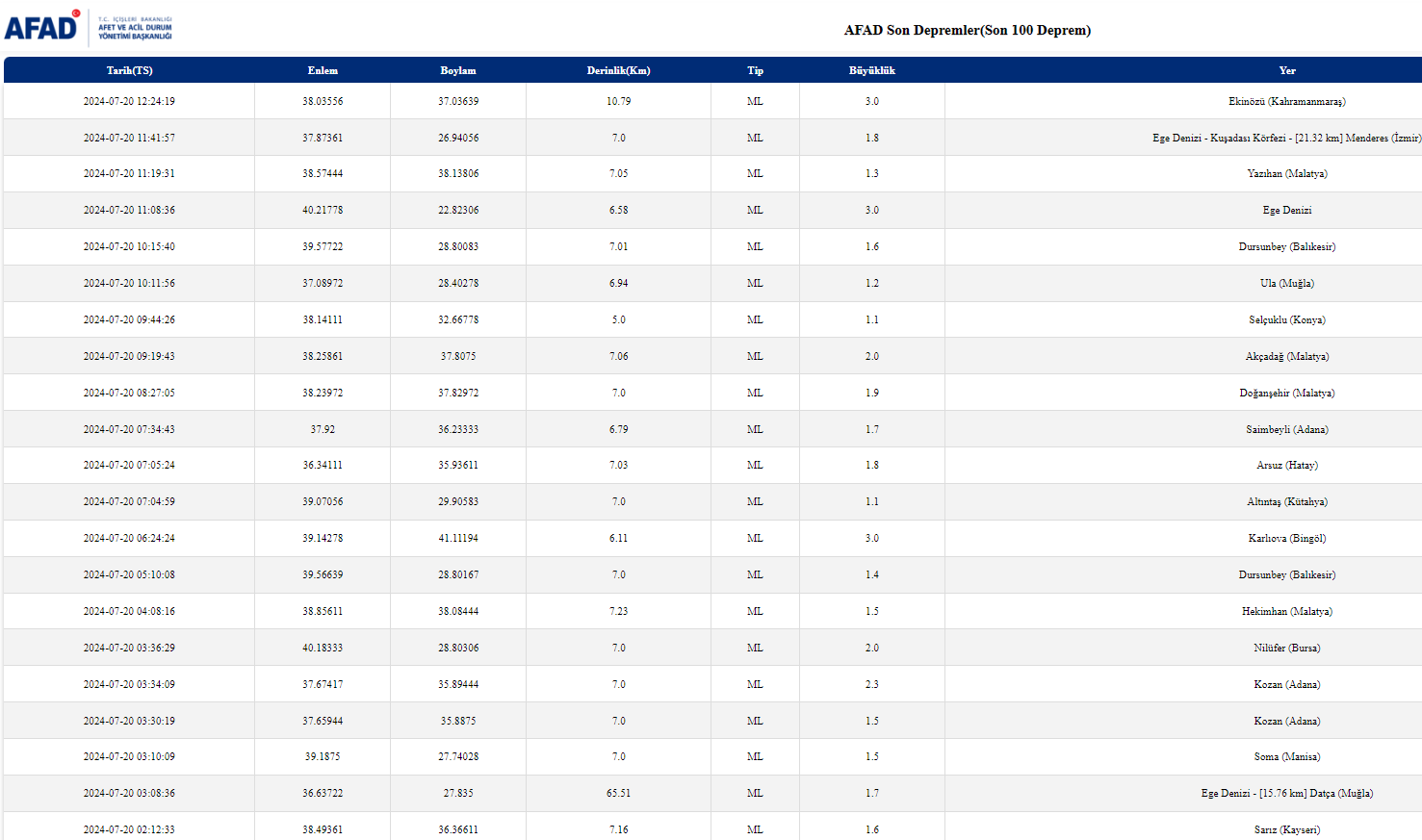Select location Selçuklu (Konya)
This screenshot has width=1422, height=840.
pyautogui.click(x=1287, y=319)
